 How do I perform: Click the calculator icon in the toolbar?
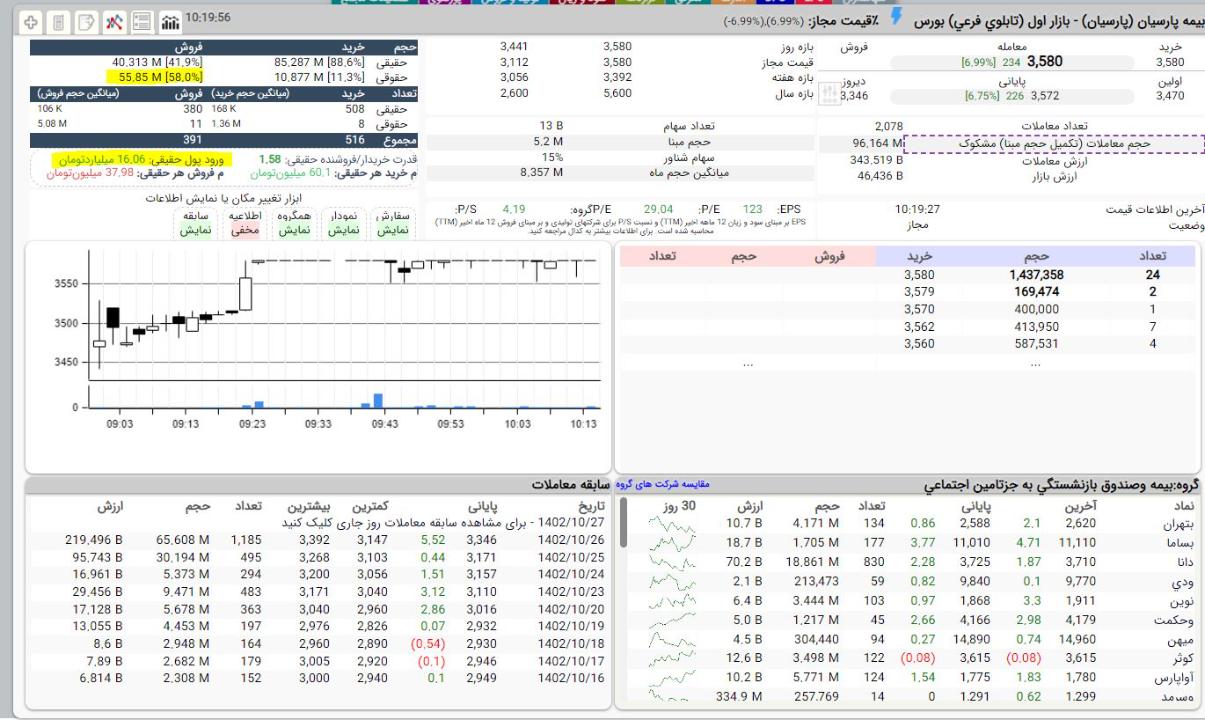point(59,21)
